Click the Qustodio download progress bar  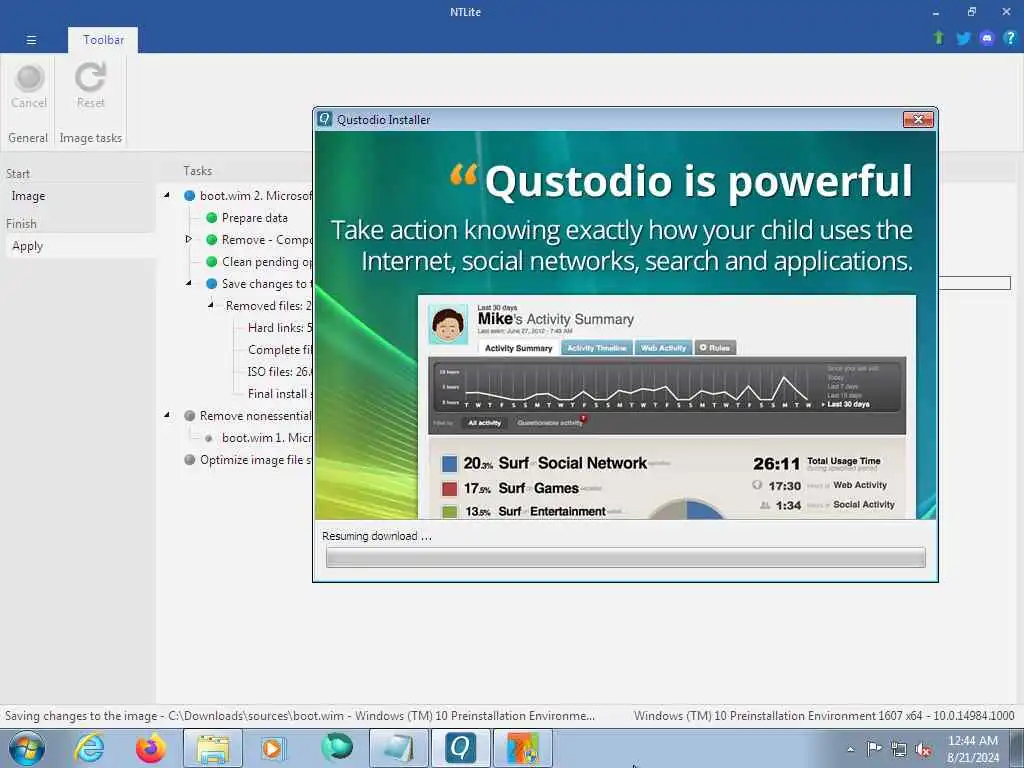pos(626,557)
